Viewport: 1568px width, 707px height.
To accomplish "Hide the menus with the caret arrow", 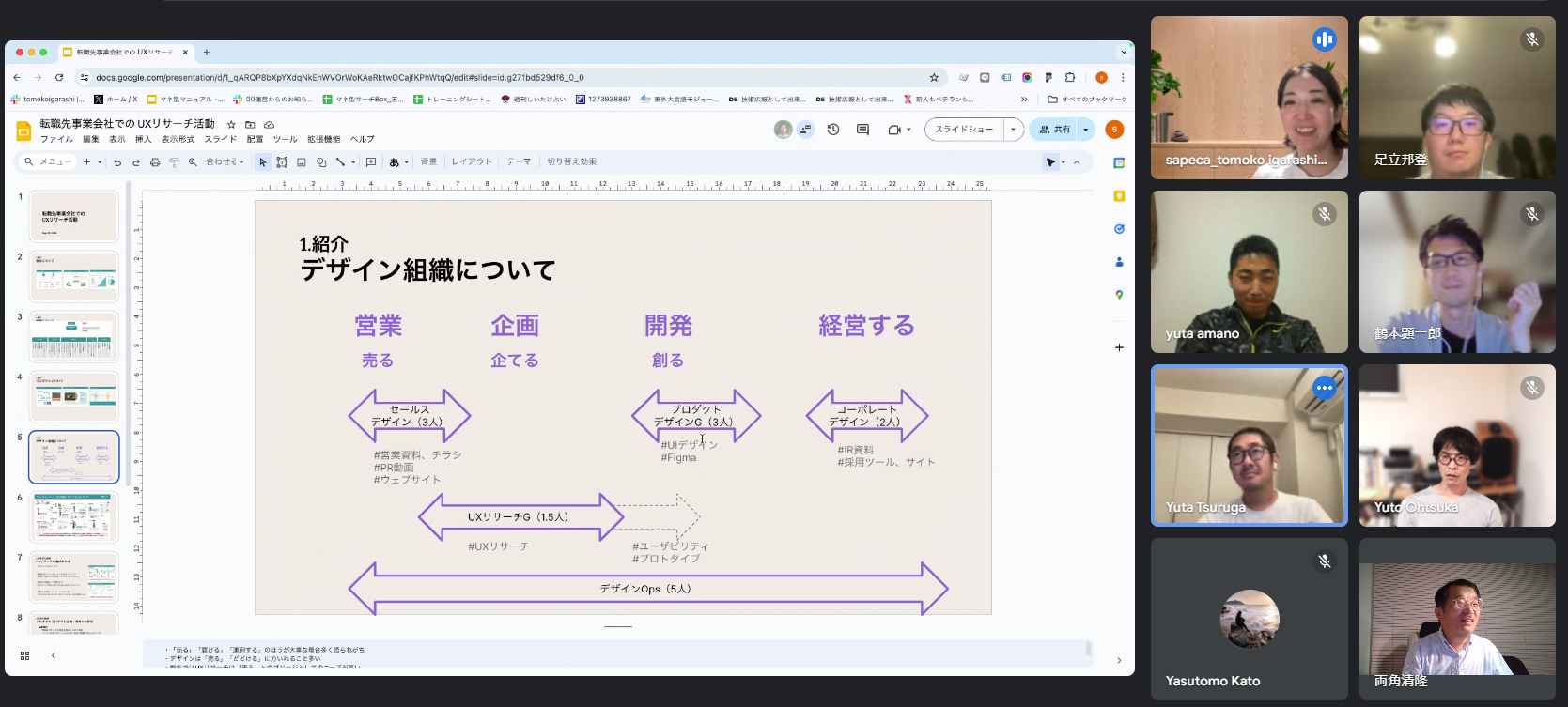I will coord(1077,162).
